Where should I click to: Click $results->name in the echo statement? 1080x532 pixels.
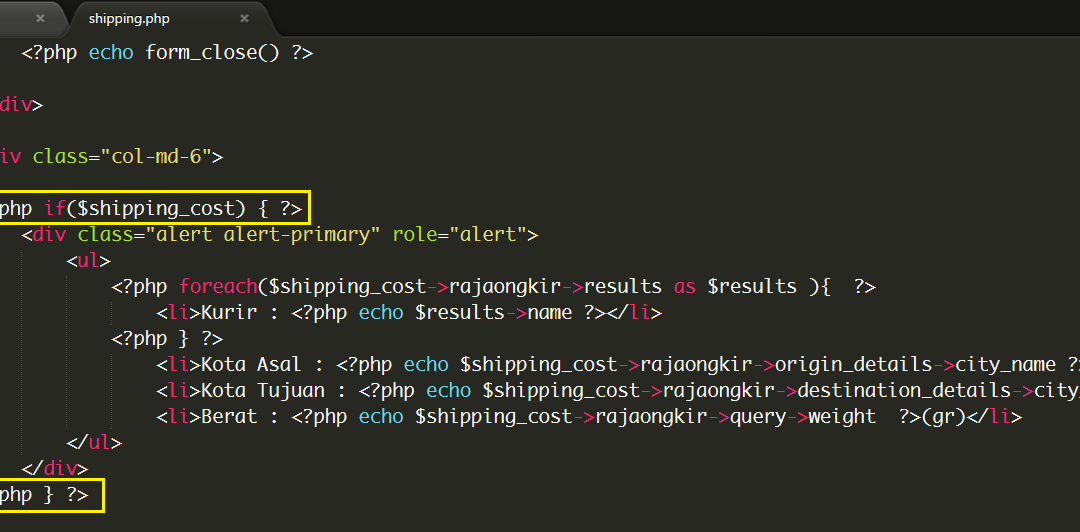(x=494, y=313)
